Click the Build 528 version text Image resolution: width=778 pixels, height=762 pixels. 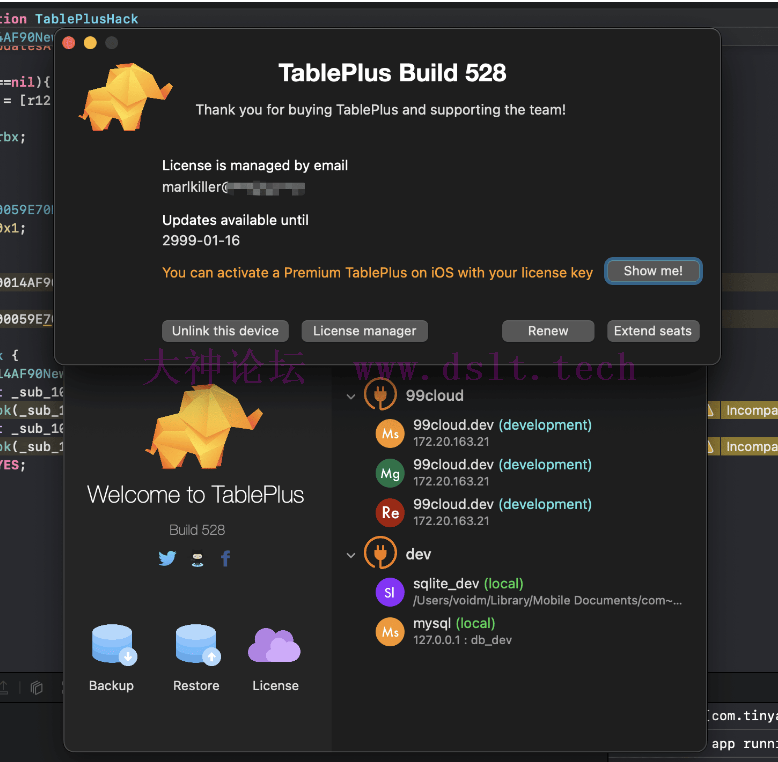pos(197,530)
